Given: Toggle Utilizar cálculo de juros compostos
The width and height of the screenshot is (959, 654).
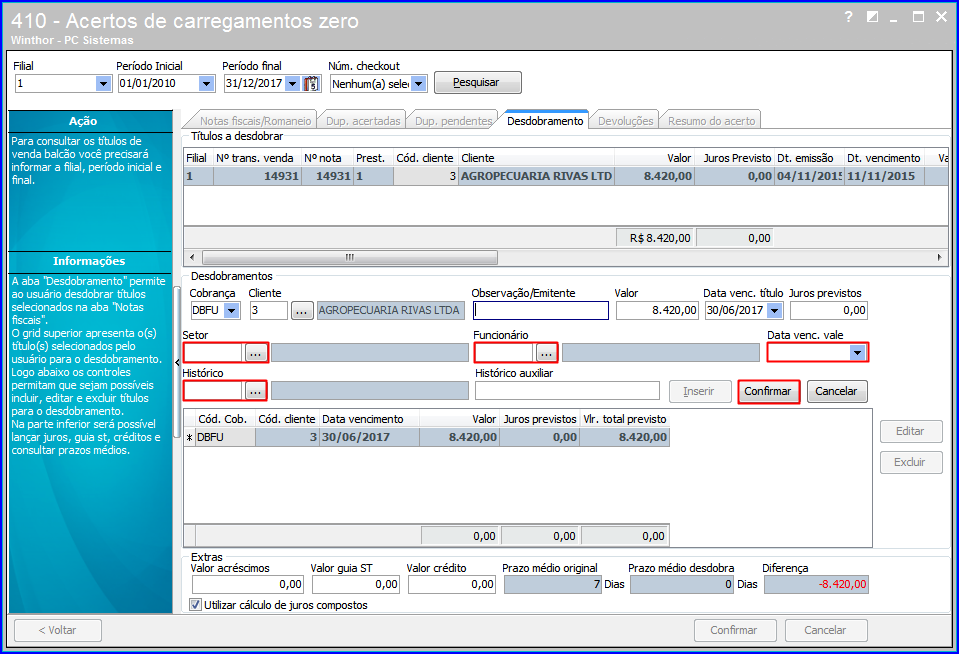Looking at the screenshot, I should pos(196,605).
